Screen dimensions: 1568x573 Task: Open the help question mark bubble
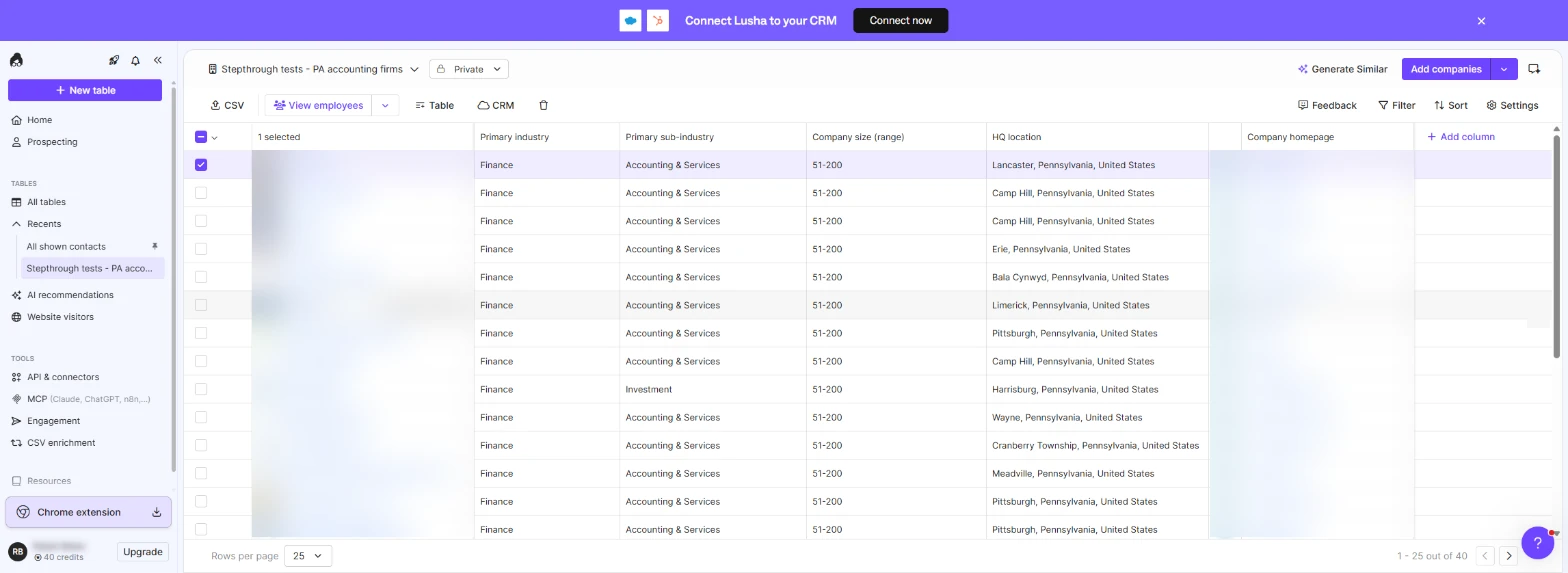1537,543
